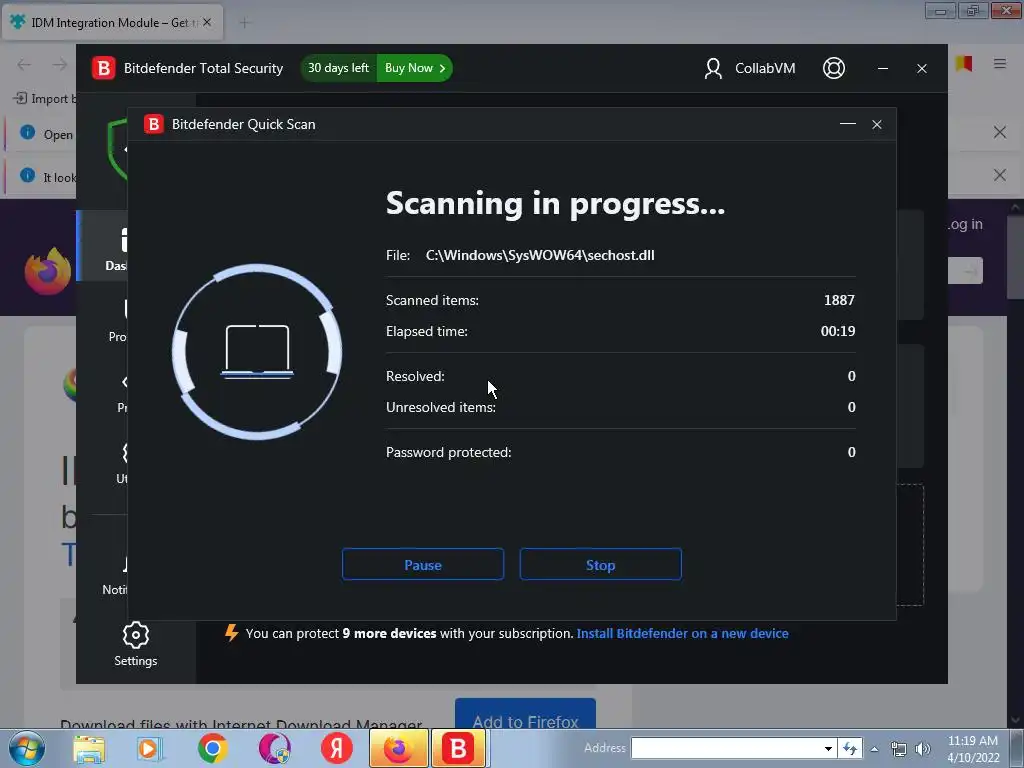Close the Bitdefender Total Security window
Screen dimensions: 1024x768
click(921, 68)
